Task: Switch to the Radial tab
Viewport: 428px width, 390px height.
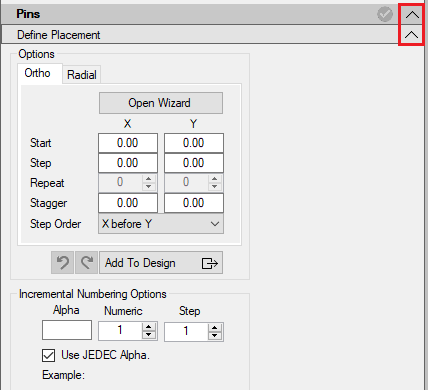Action: click(82, 75)
